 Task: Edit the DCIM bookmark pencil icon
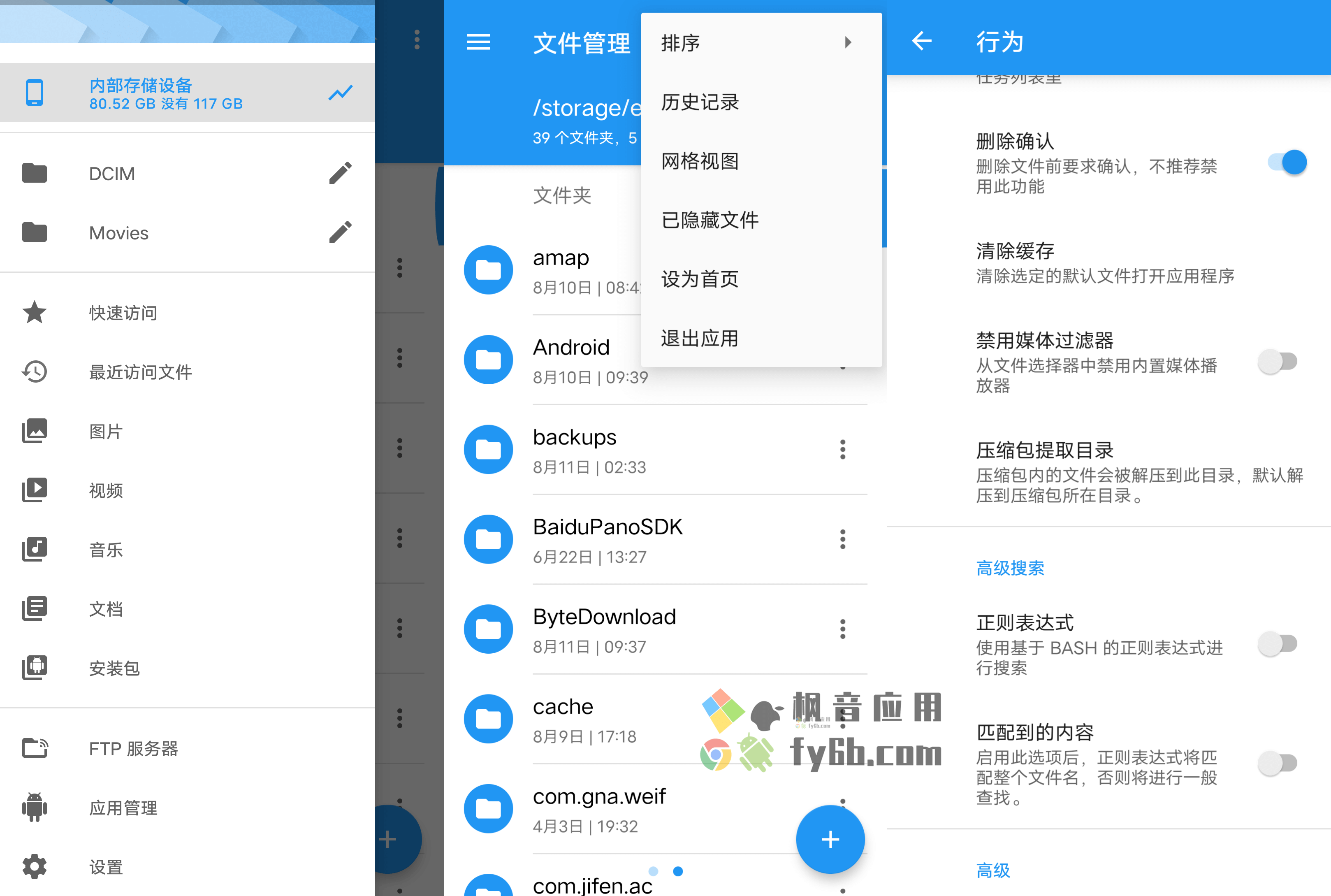341,173
